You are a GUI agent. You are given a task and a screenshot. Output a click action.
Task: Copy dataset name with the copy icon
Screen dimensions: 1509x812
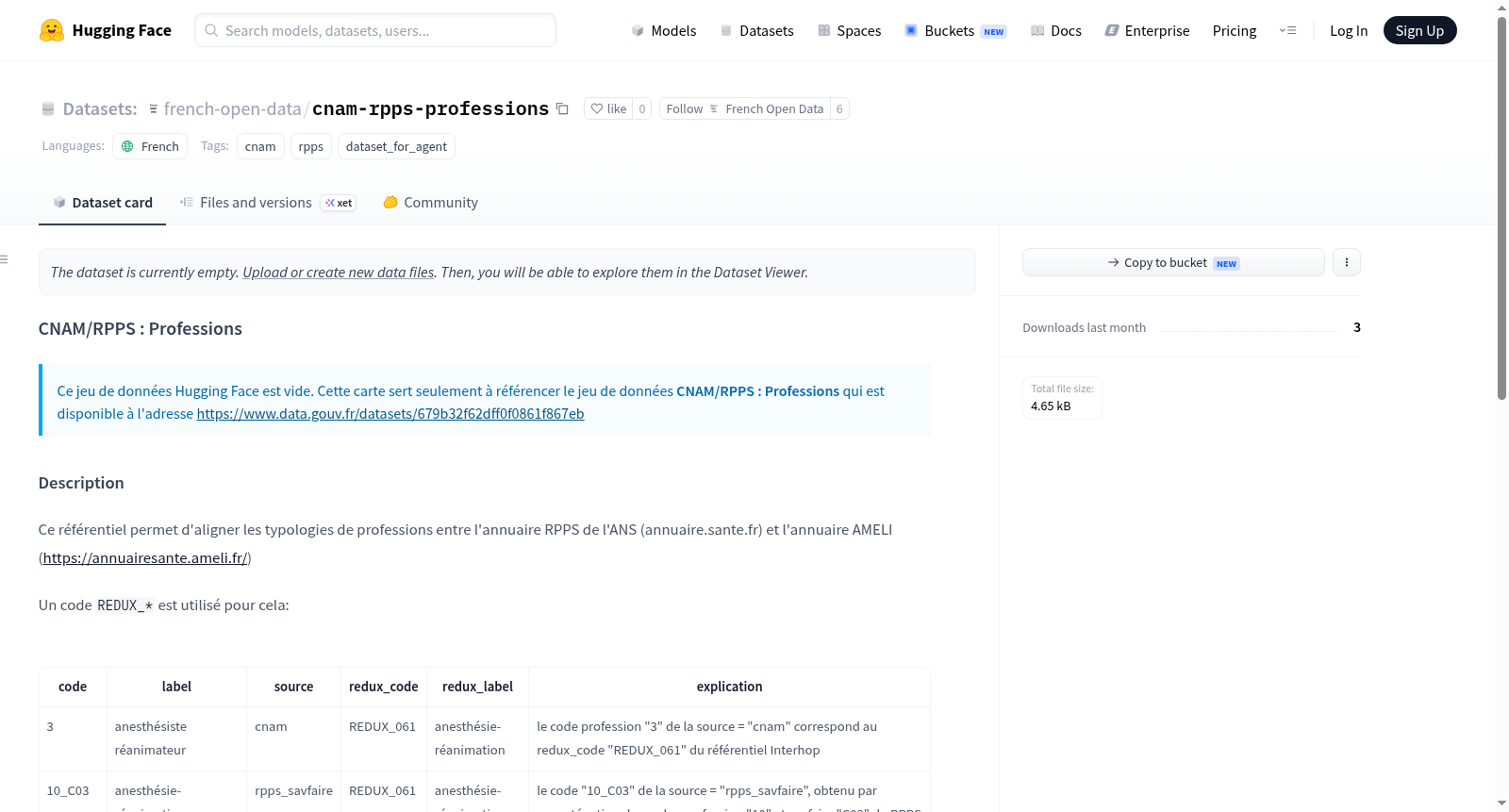(562, 108)
